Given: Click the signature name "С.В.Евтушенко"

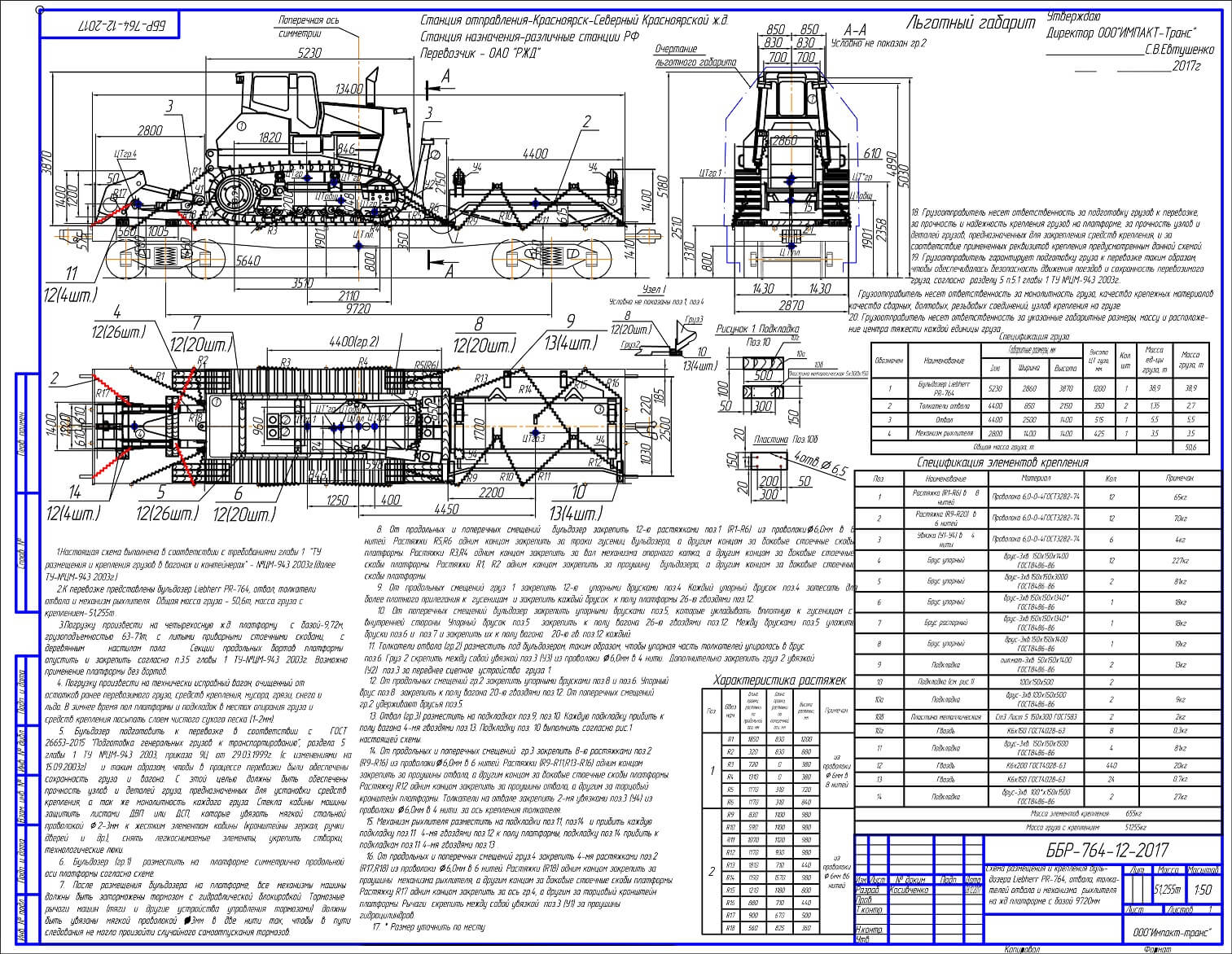Looking at the screenshot, I should pyautogui.click(x=1179, y=50).
